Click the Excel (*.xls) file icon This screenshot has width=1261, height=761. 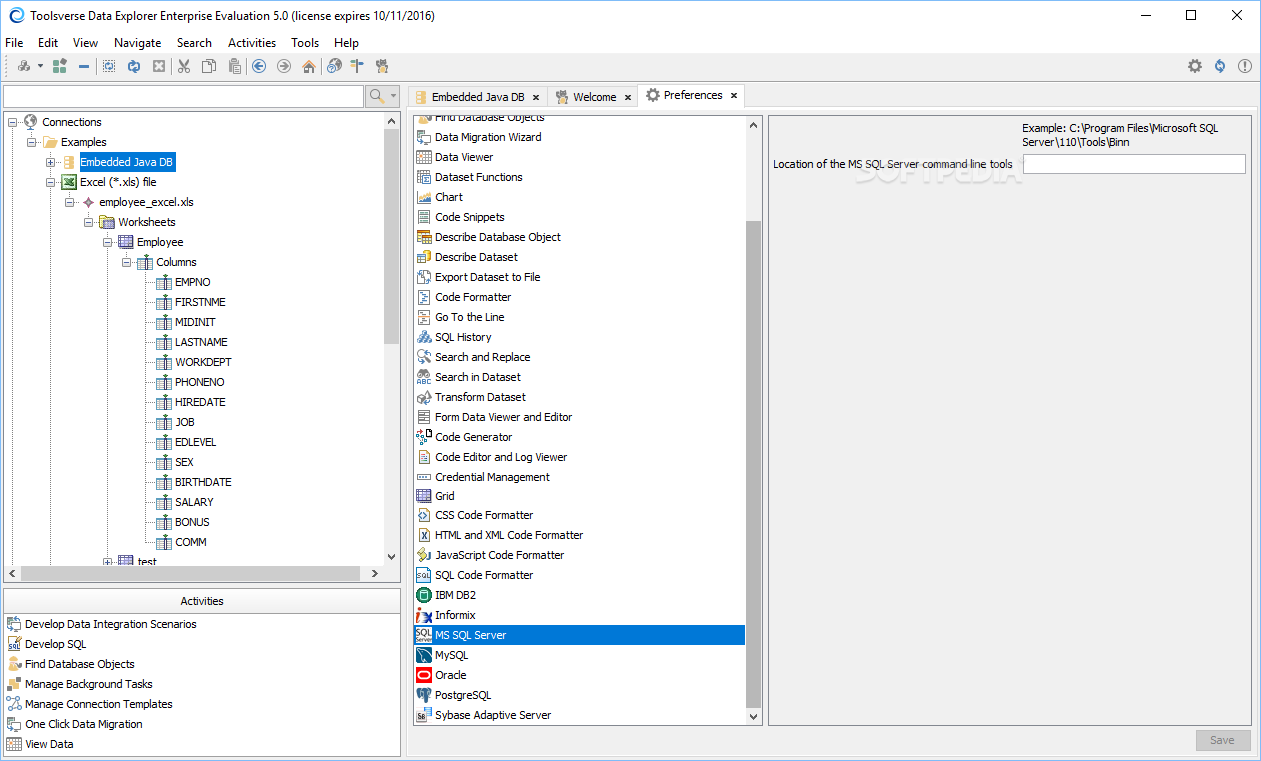[x=69, y=182]
